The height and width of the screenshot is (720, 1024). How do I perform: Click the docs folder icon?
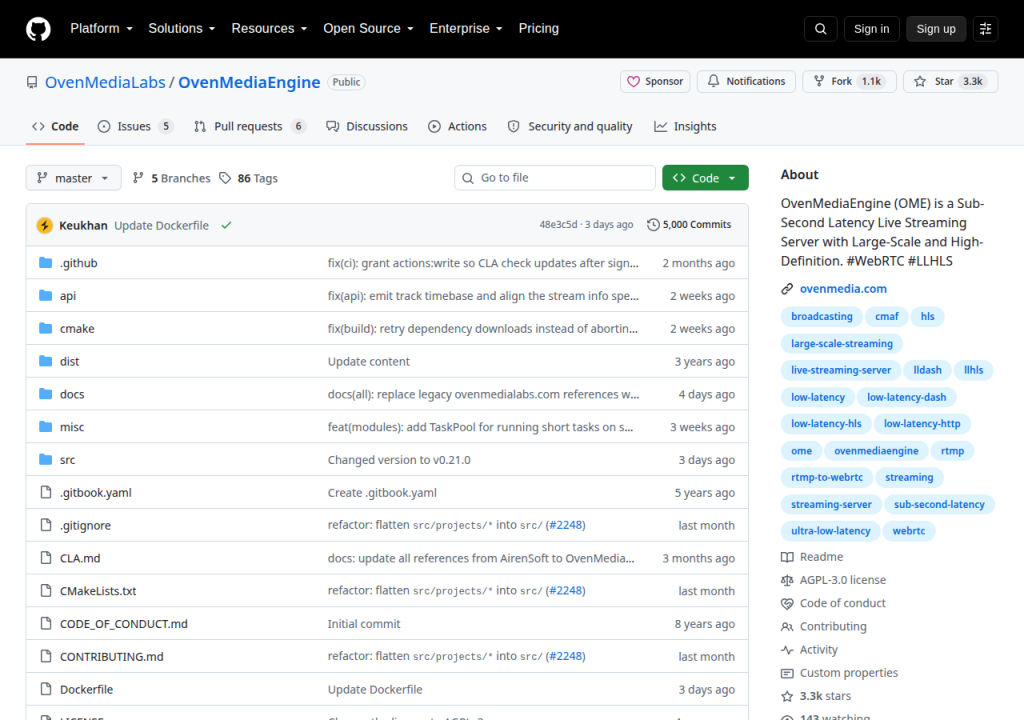(45, 393)
